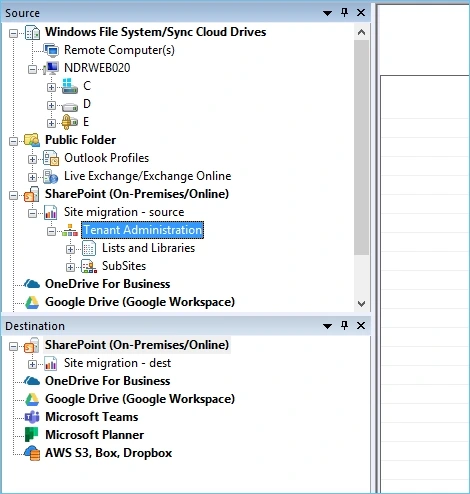Expand the Lists and Libraries node
The width and height of the screenshot is (470, 494).
[70, 249]
